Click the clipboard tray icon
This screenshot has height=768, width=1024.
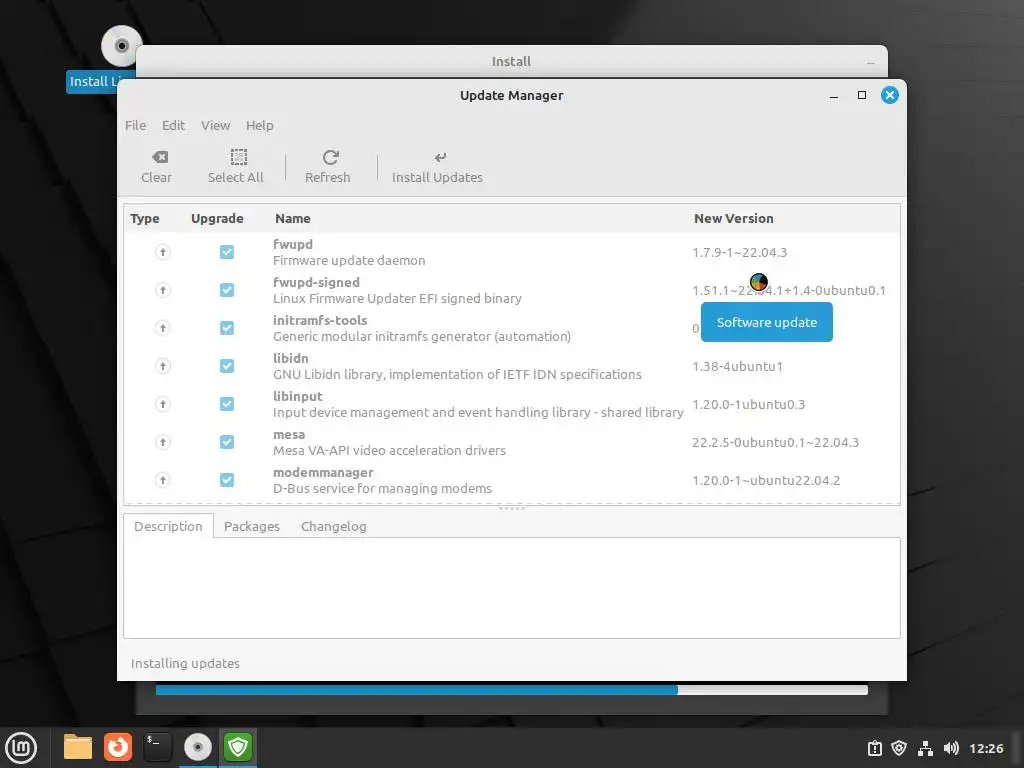pyautogui.click(x=875, y=748)
